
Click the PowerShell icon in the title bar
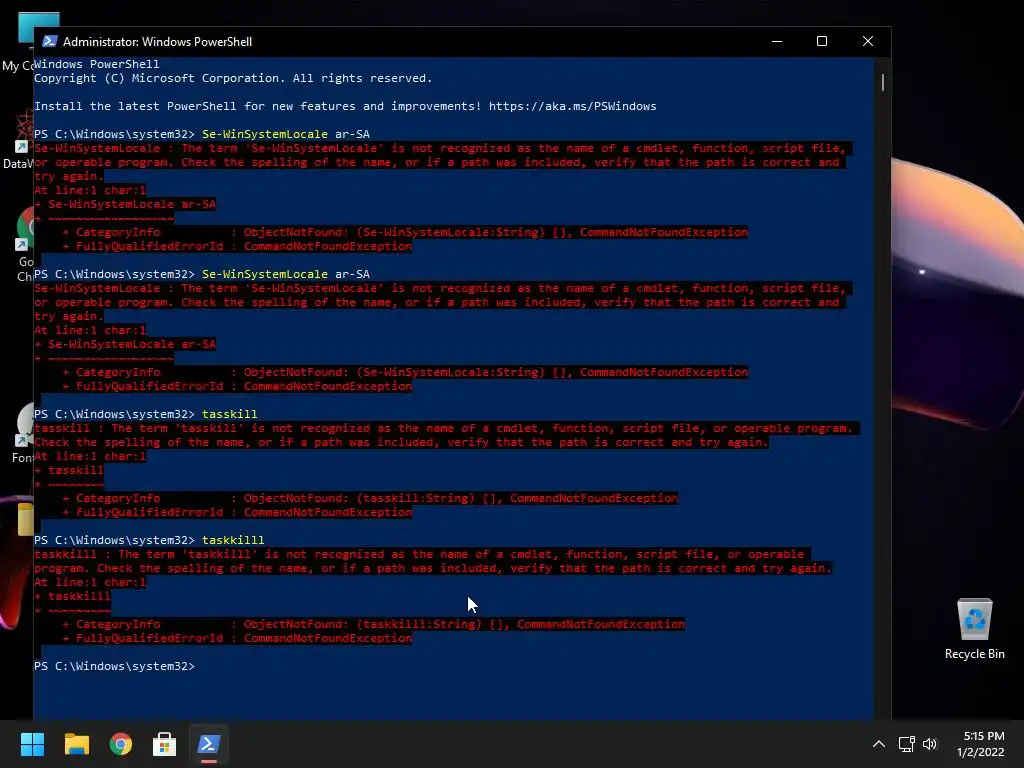coord(50,41)
